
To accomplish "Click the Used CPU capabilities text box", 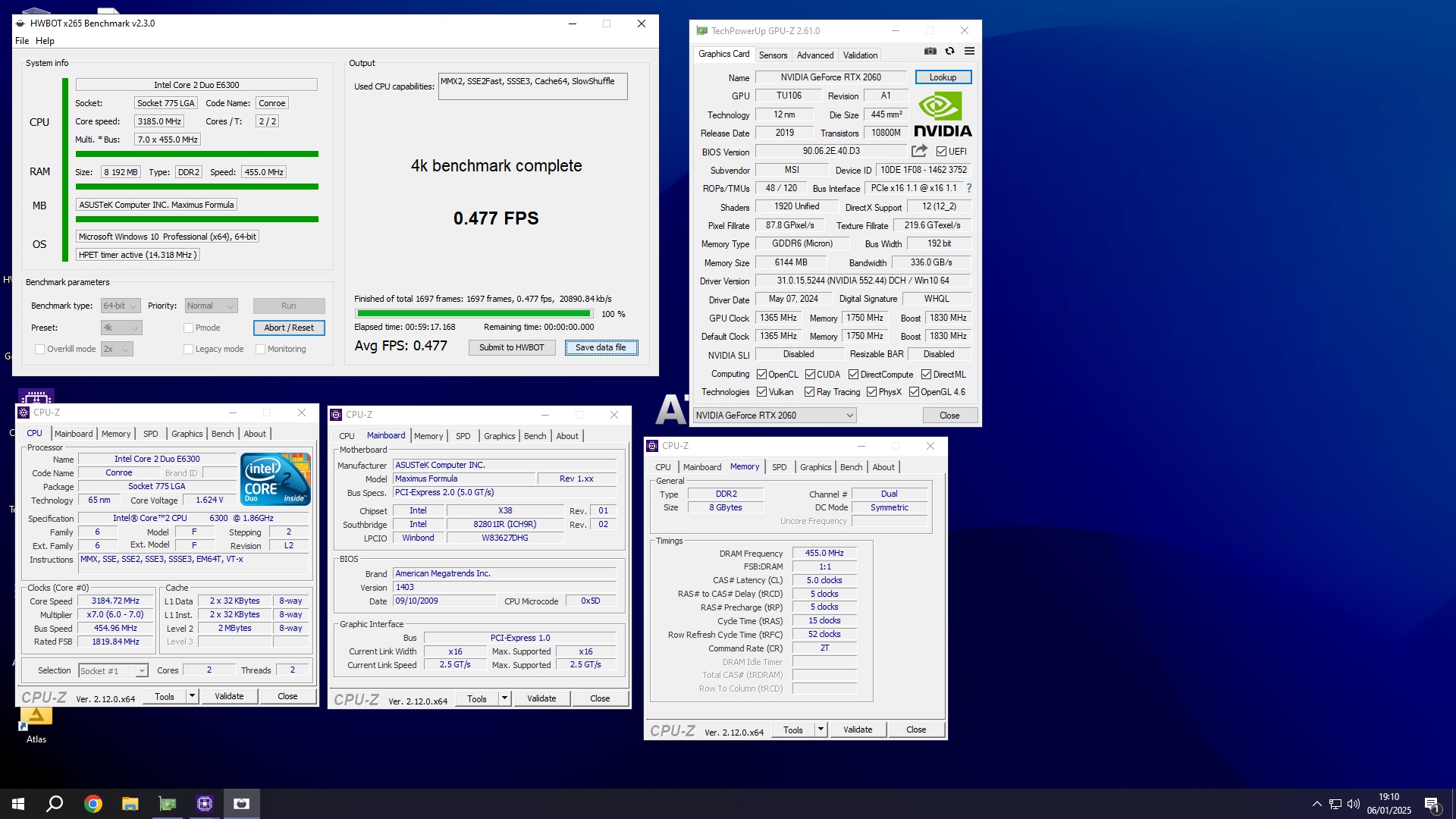I will [x=533, y=86].
